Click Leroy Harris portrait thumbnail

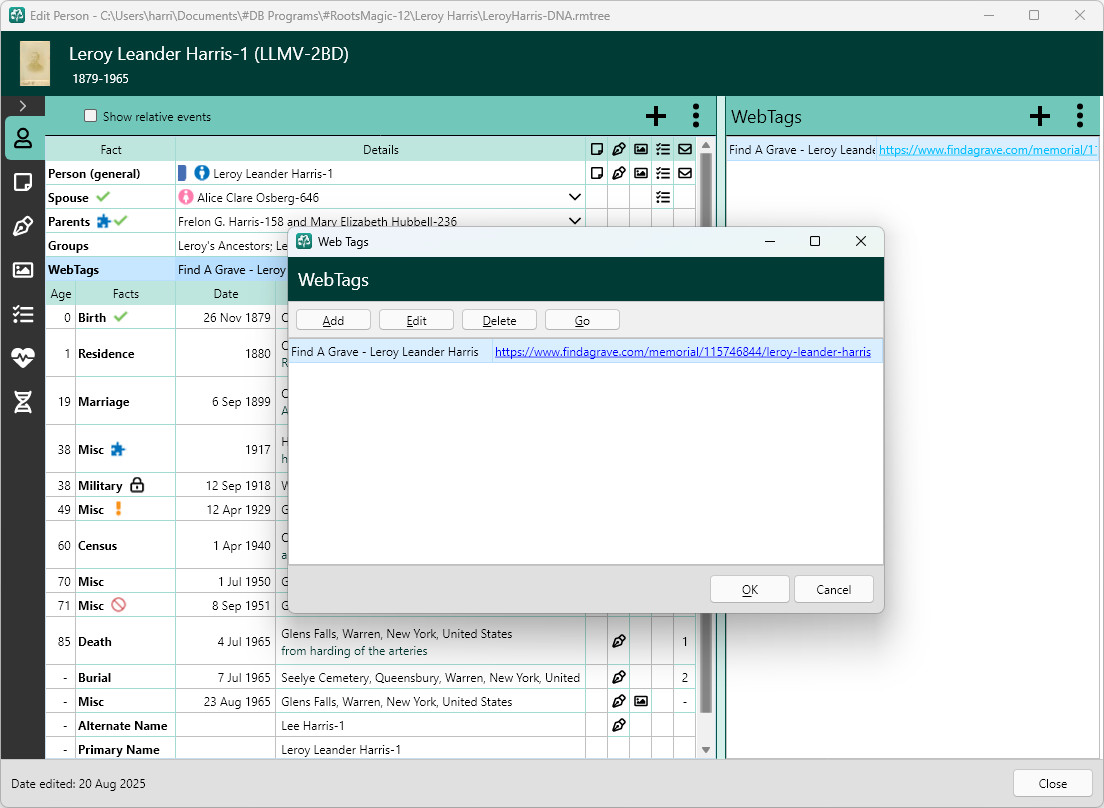point(34,63)
